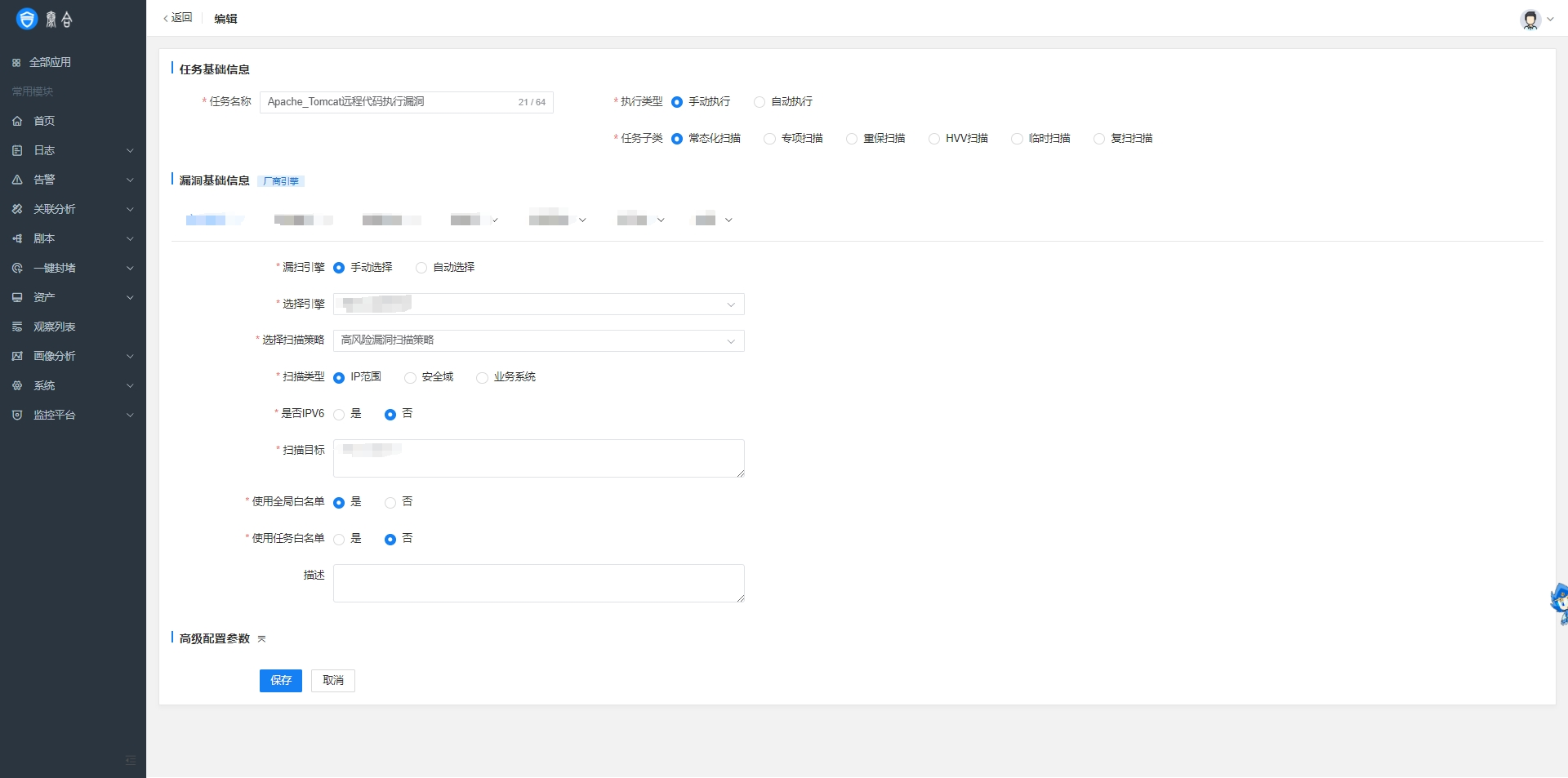Open 全部应用 in sidebar
This screenshot has height=778, width=1568.
point(49,62)
